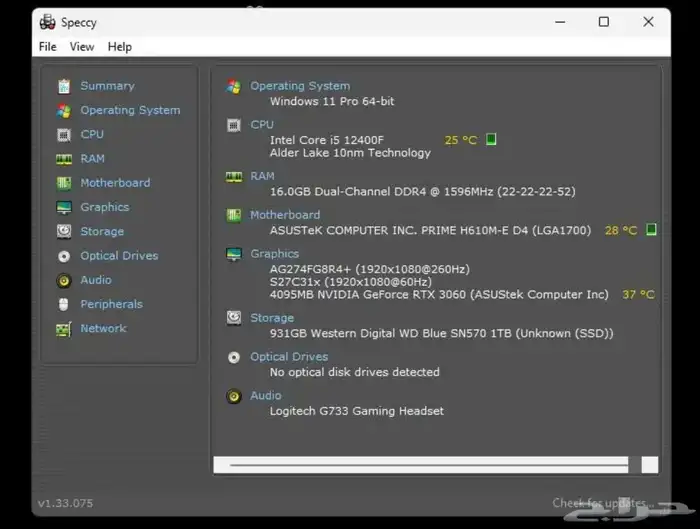Viewport: 700px width, 529px height.
Task: Click the Graphics monitor icon in sidebar
Action: 64,208
